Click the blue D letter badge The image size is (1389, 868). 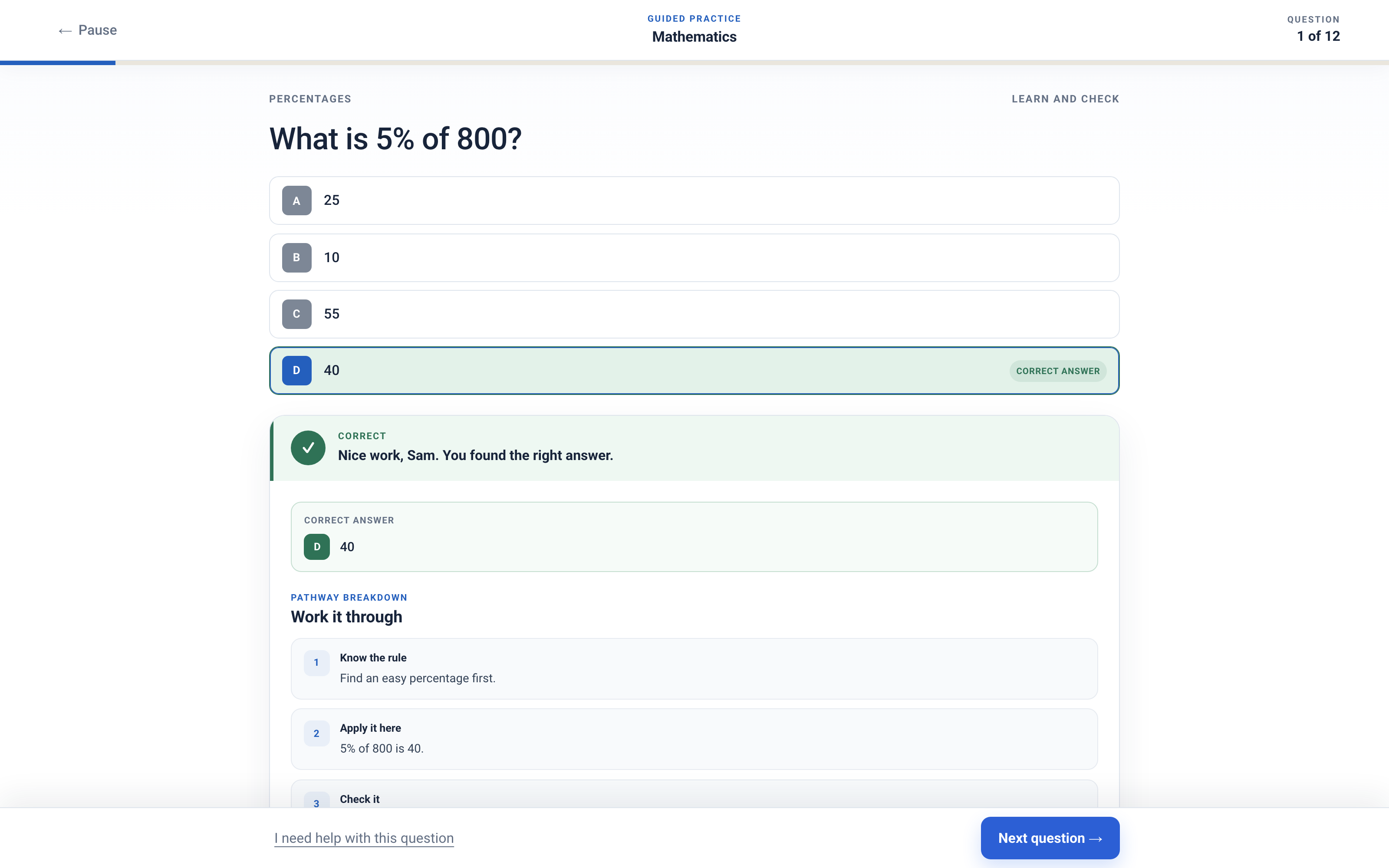coord(297,370)
